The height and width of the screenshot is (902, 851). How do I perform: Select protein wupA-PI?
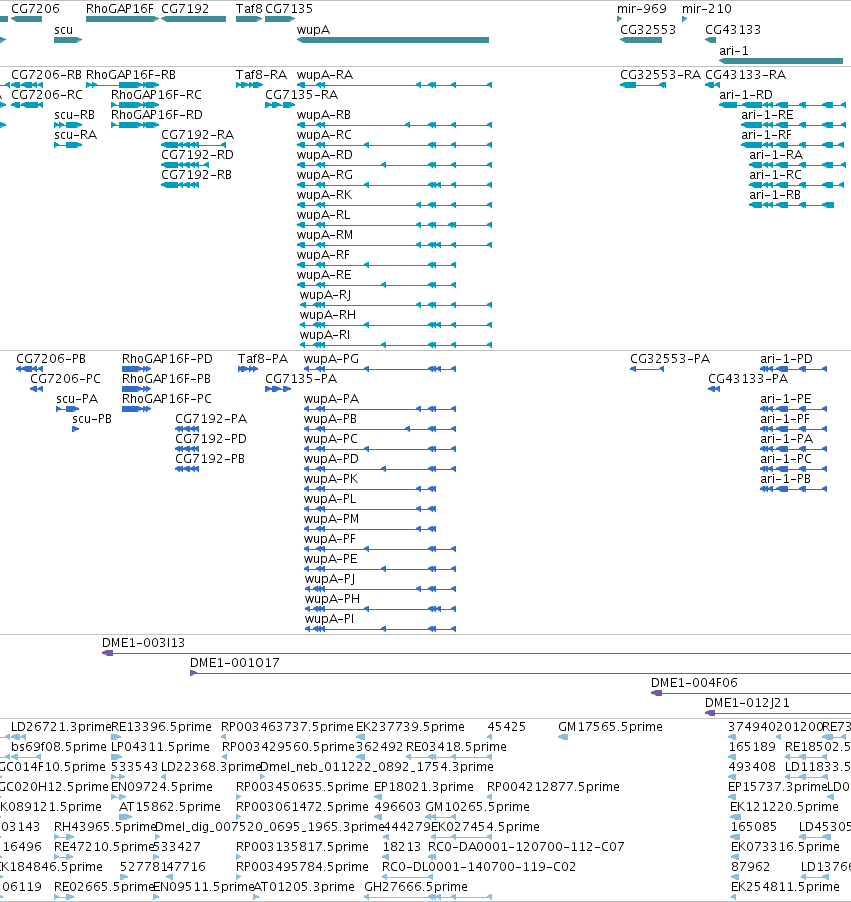coord(380,629)
